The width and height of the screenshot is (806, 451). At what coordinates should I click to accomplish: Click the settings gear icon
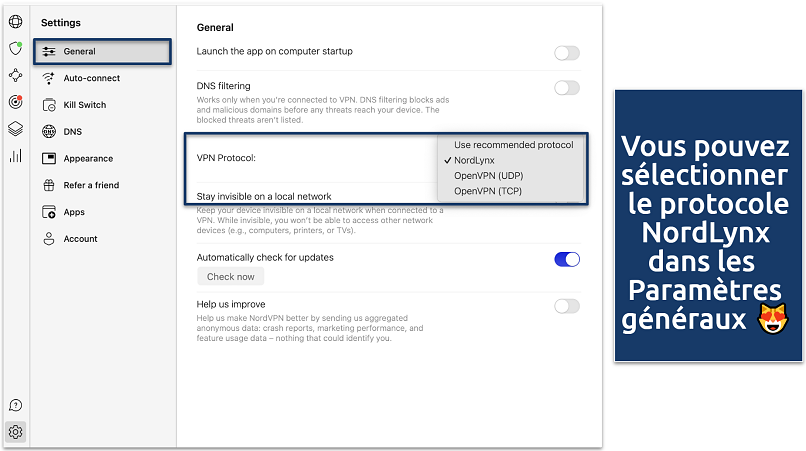click(15, 432)
